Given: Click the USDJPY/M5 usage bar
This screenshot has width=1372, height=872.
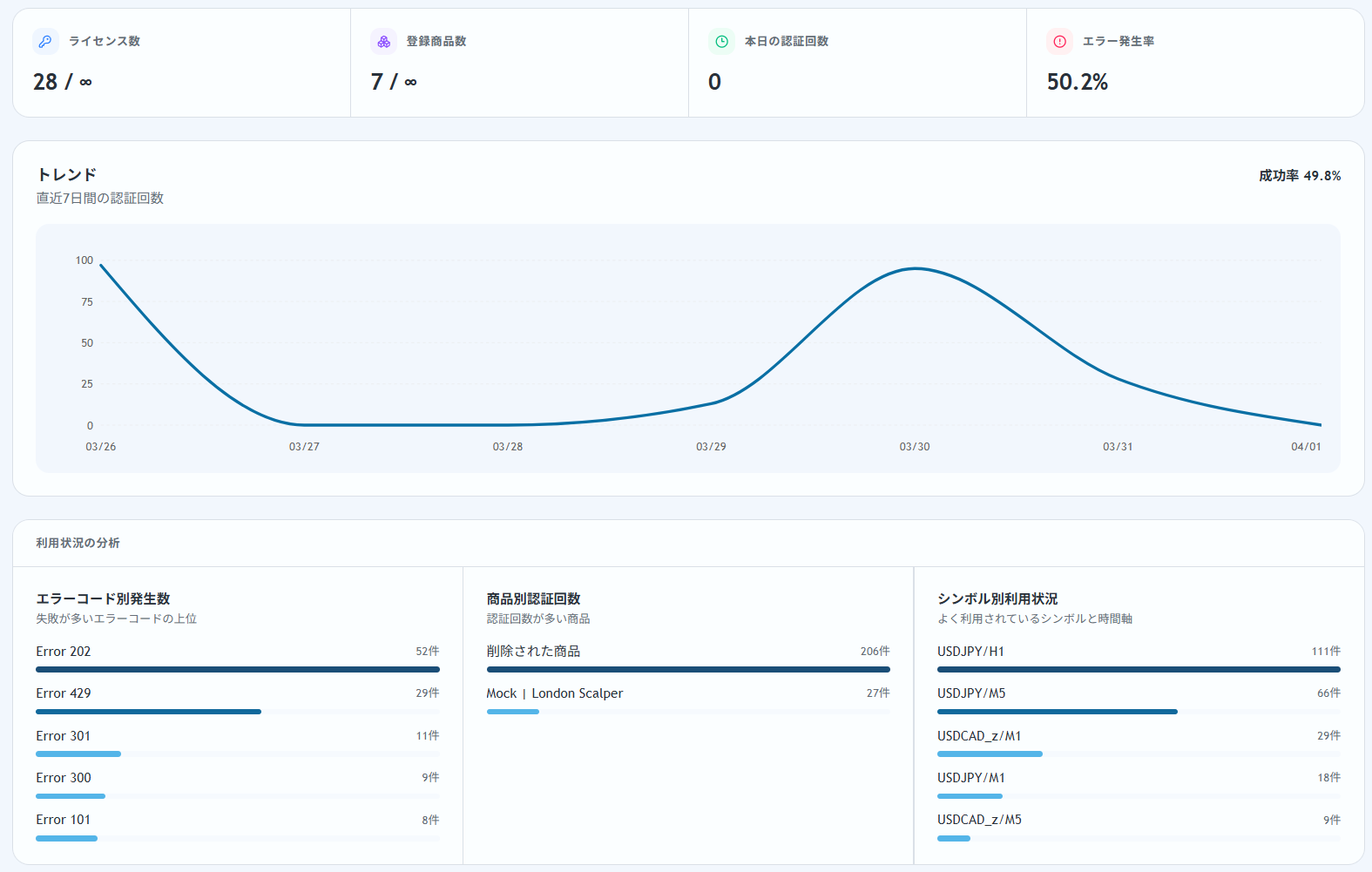Looking at the screenshot, I should [1057, 712].
